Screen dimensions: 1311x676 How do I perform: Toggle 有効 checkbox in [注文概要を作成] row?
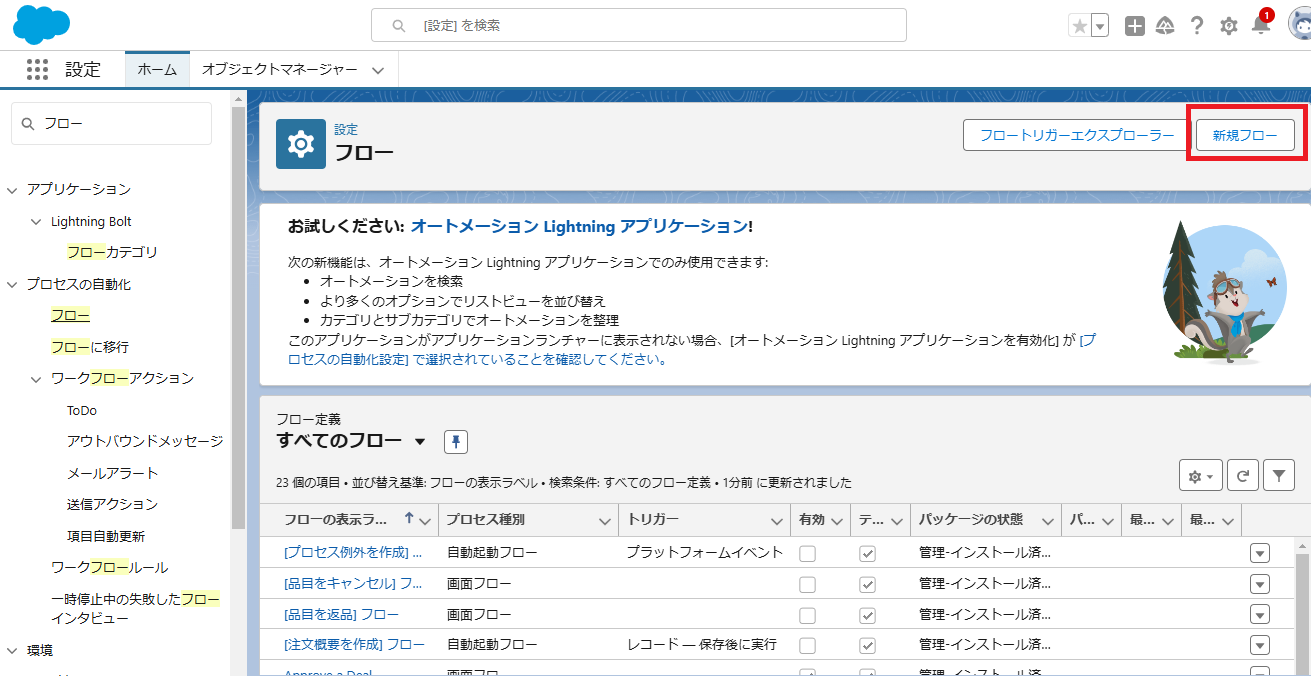coord(807,645)
